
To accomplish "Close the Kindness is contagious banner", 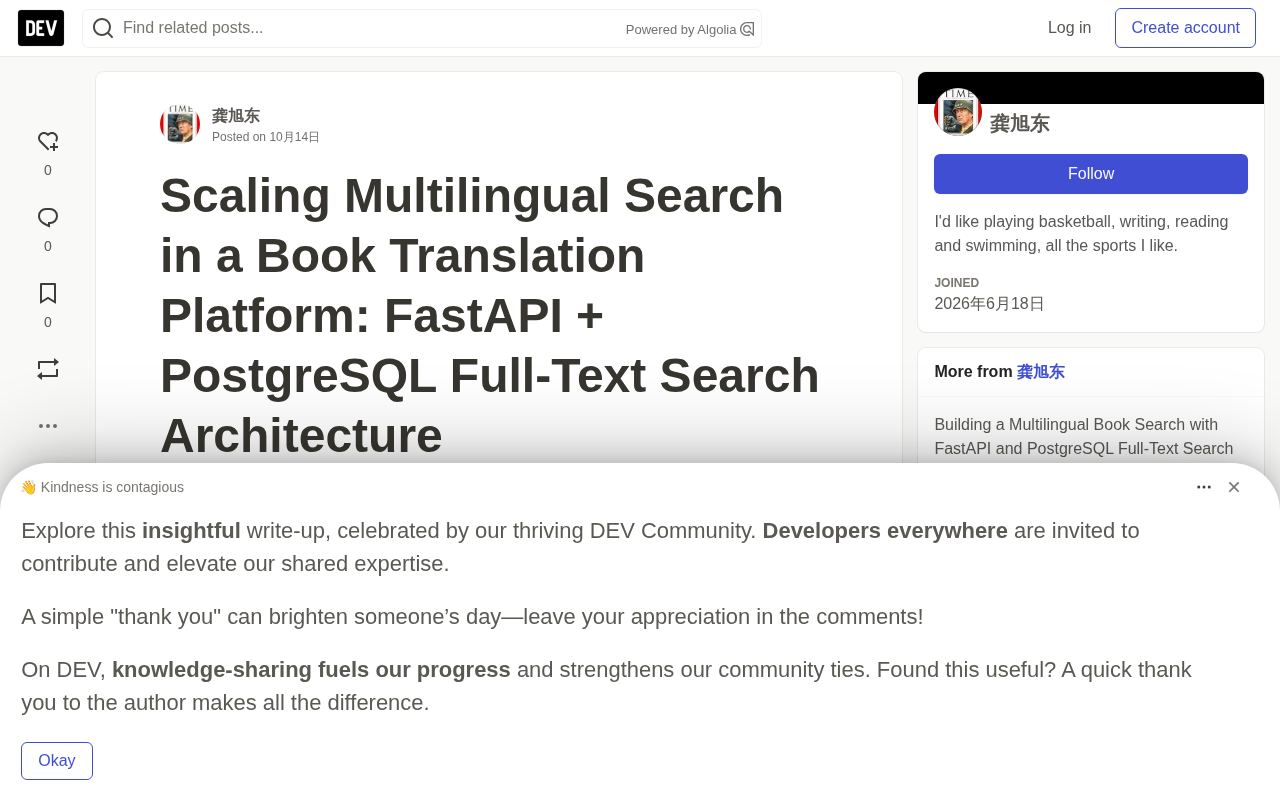I will coord(1234,487).
